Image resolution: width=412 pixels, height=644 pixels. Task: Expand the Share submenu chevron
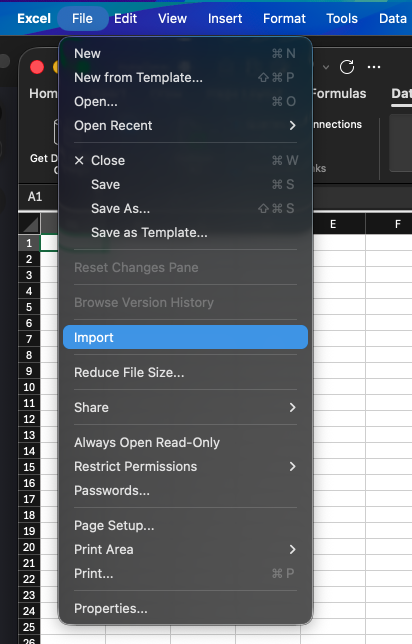[x=292, y=407]
